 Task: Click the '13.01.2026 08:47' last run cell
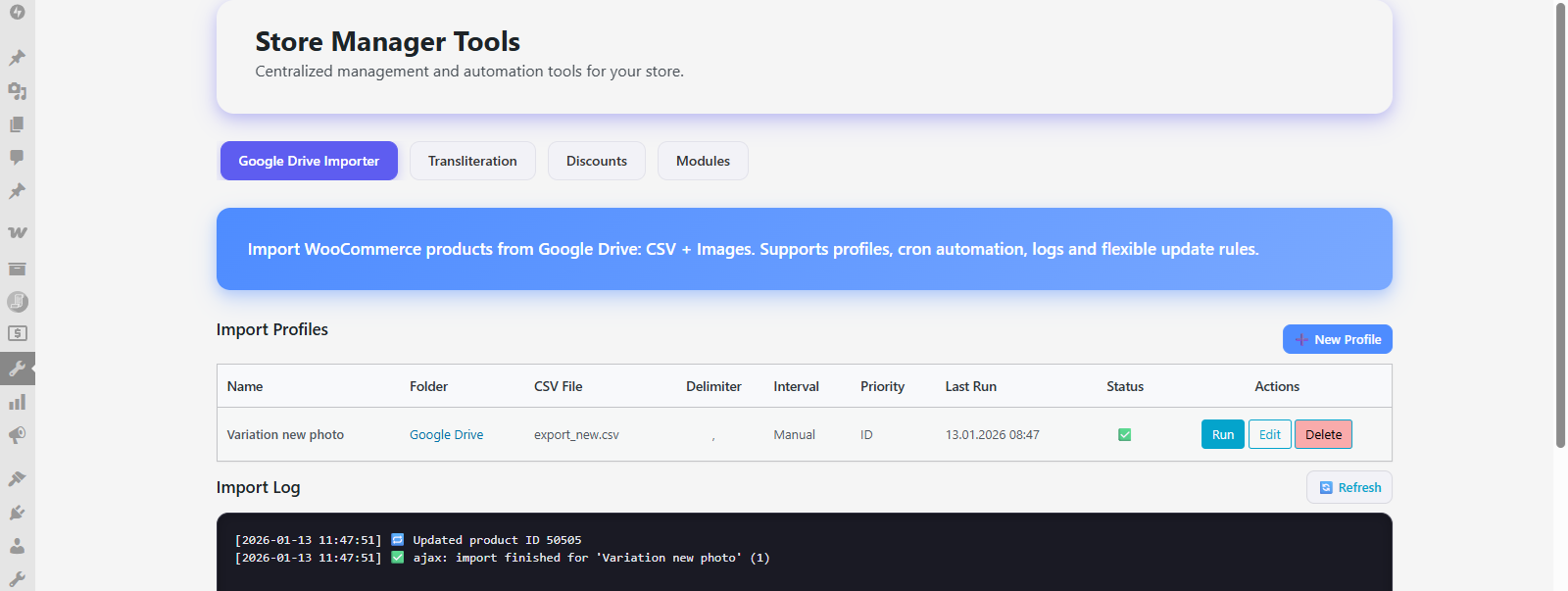click(x=993, y=435)
